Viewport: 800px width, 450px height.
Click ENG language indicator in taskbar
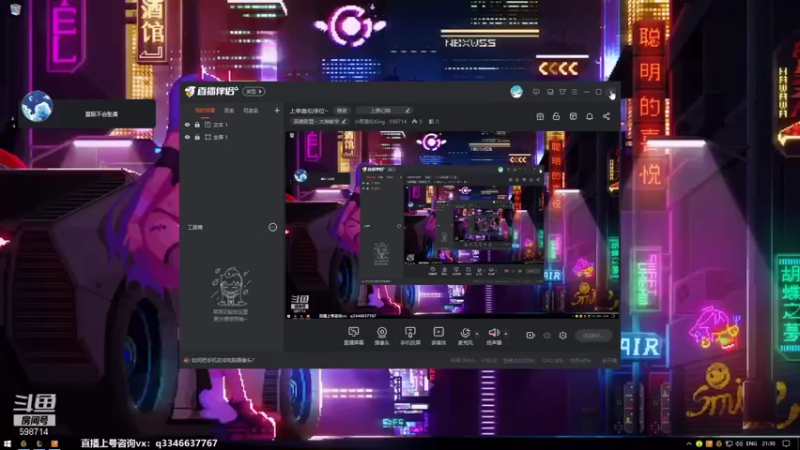[x=751, y=444]
